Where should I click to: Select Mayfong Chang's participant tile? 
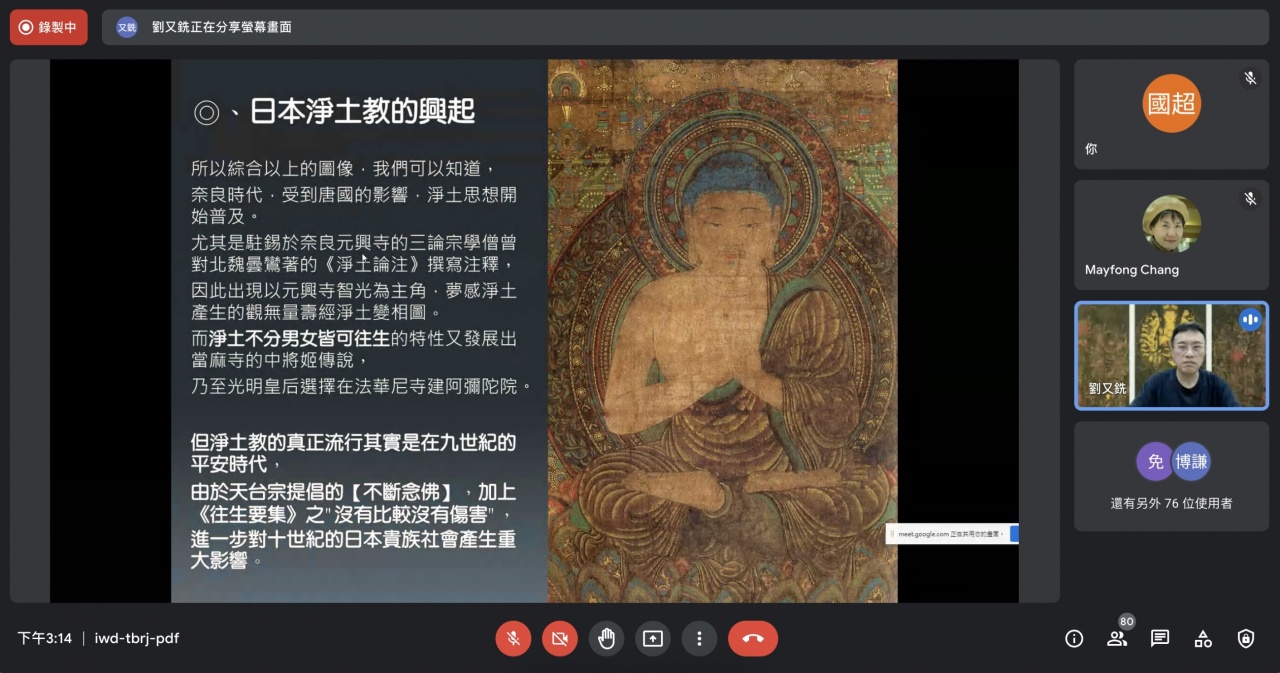pos(1170,234)
